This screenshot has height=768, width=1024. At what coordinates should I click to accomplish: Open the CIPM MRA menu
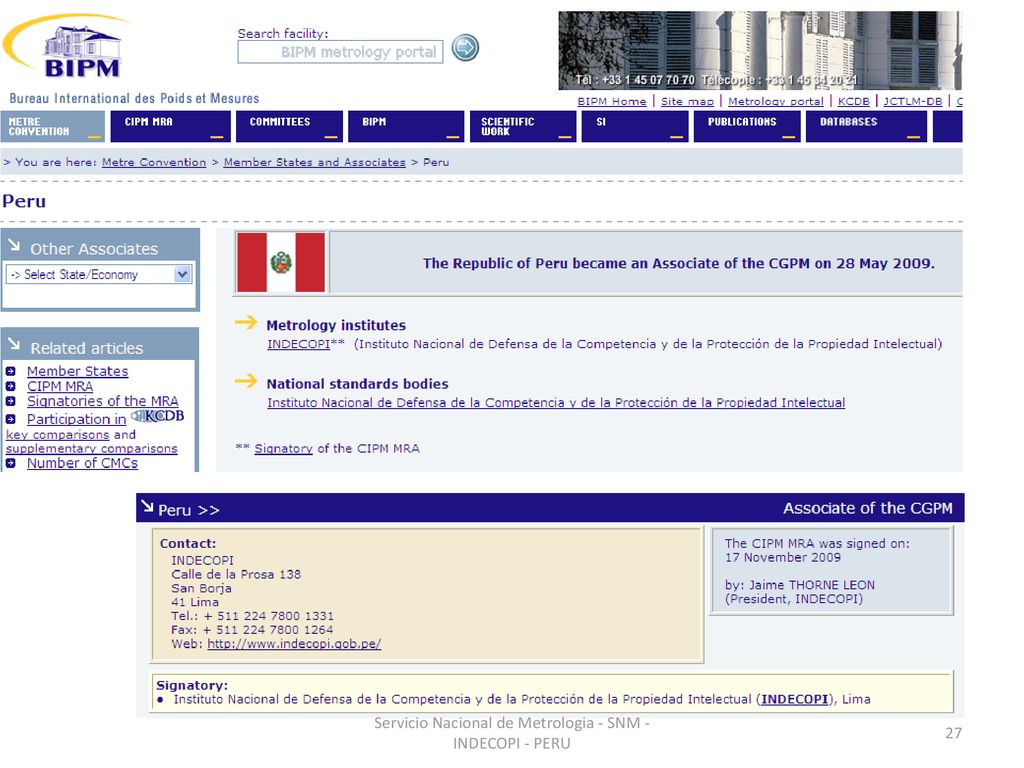coord(170,126)
